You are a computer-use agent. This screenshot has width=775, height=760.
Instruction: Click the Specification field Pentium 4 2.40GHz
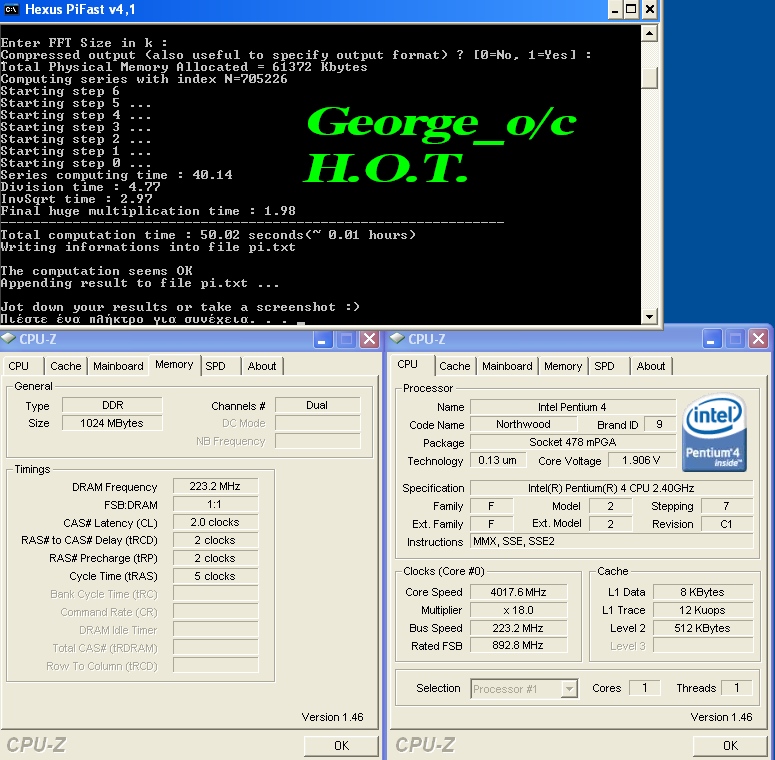pyautogui.click(x=611, y=488)
